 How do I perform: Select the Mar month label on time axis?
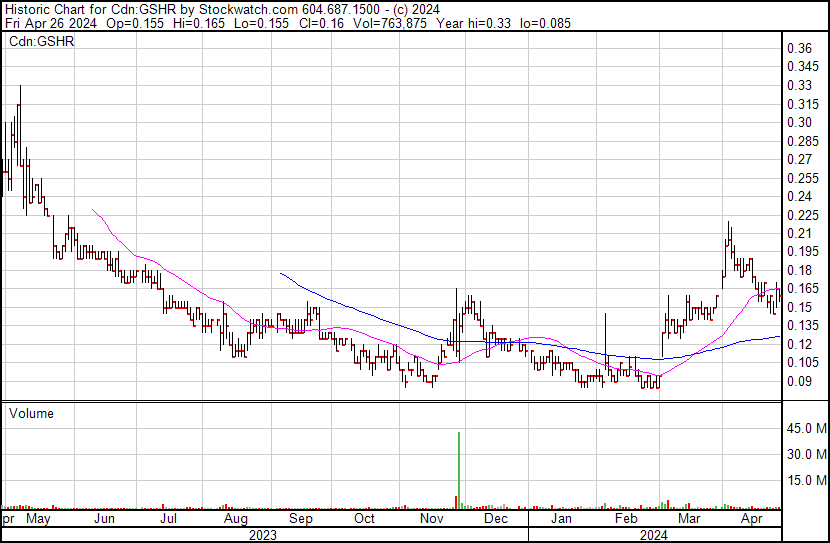coord(690,520)
